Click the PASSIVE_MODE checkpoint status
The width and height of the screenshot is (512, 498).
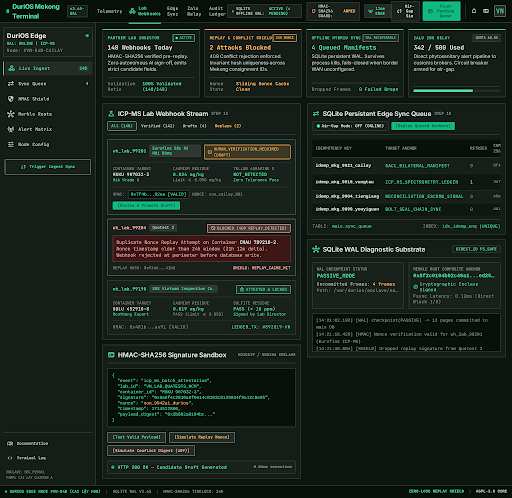336,276
